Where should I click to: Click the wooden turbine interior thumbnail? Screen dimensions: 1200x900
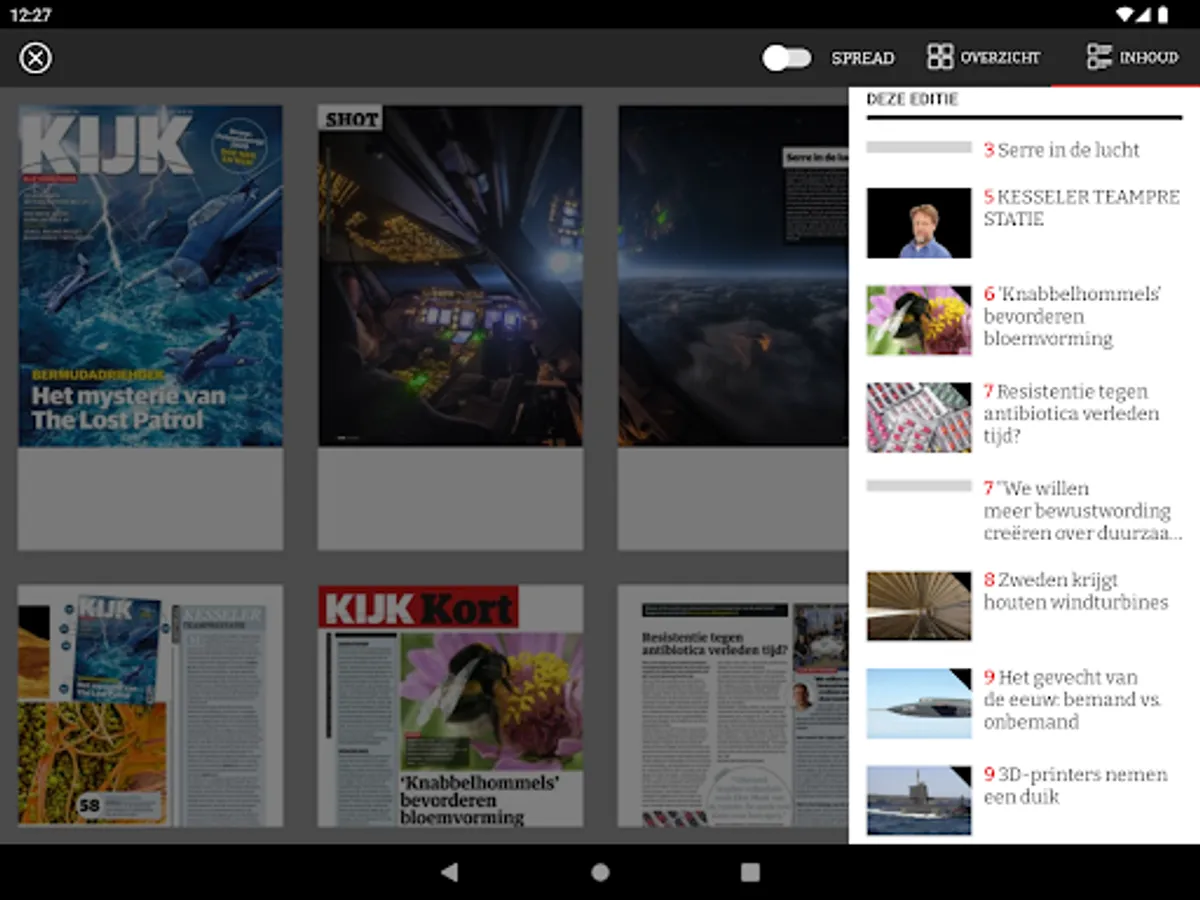pos(919,605)
